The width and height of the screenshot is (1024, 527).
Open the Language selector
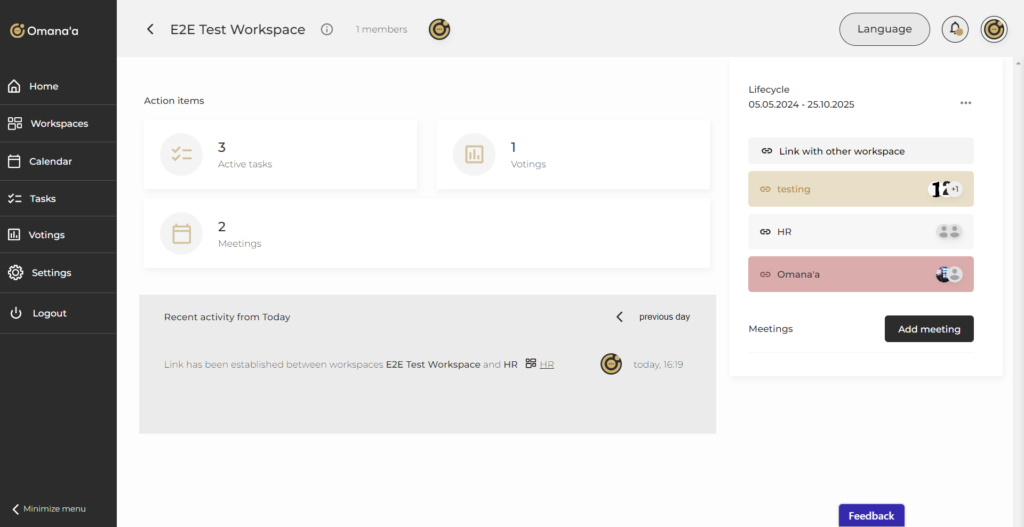(884, 30)
